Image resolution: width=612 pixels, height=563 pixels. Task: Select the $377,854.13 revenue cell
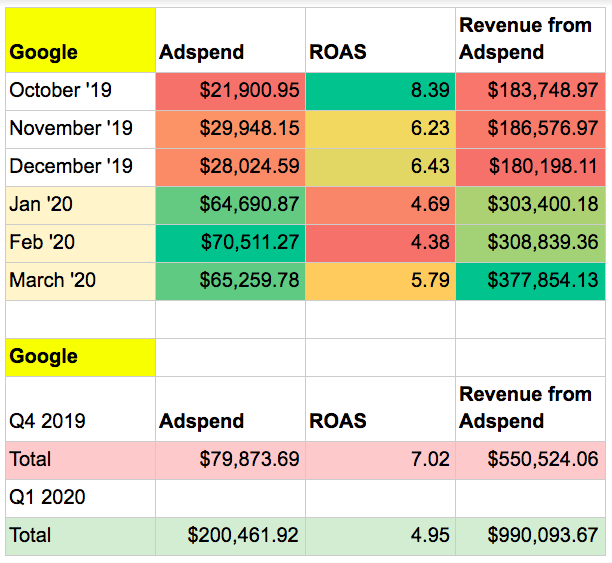click(x=531, y=281)
